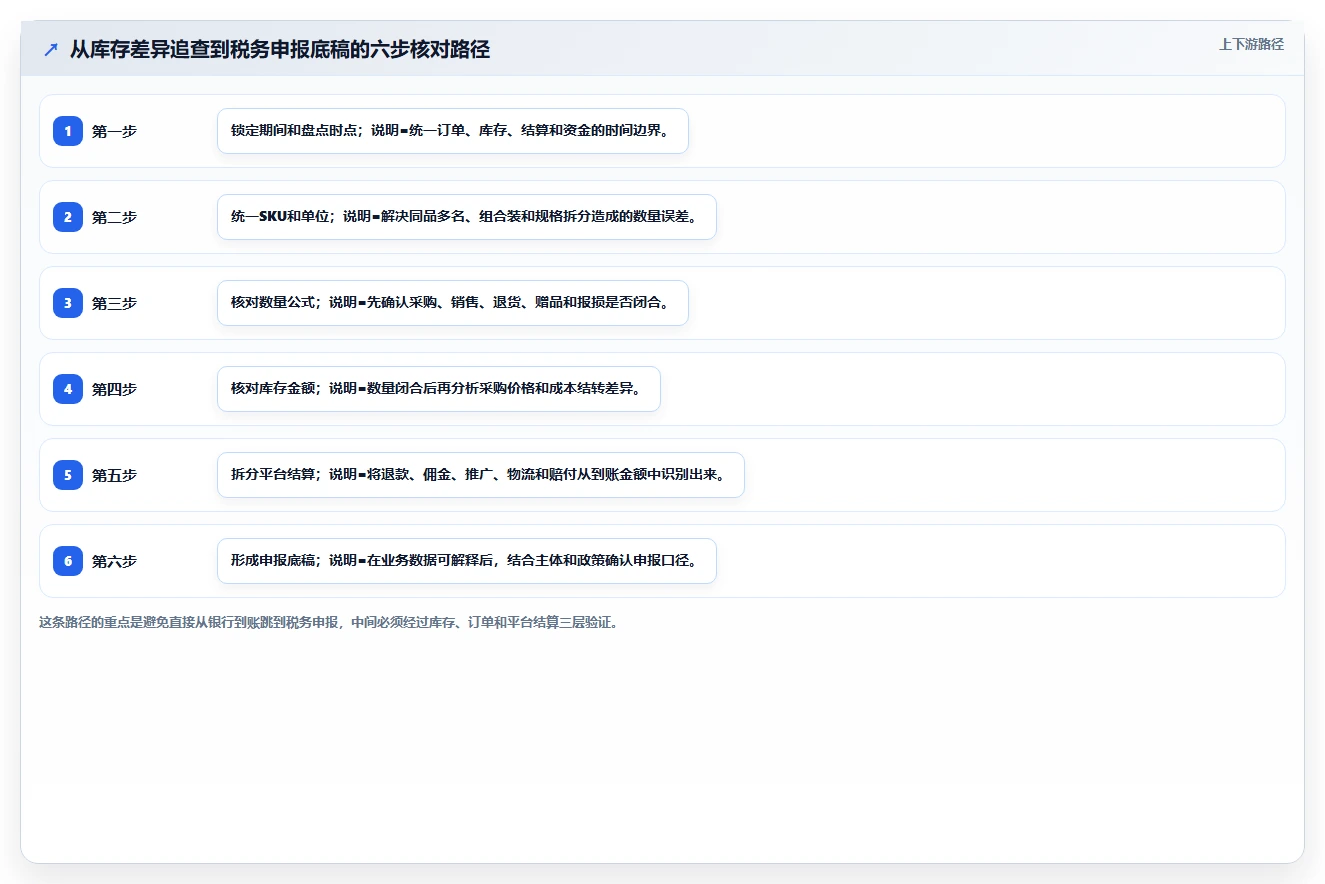Click the number 4 step badge

click(68, 388)
